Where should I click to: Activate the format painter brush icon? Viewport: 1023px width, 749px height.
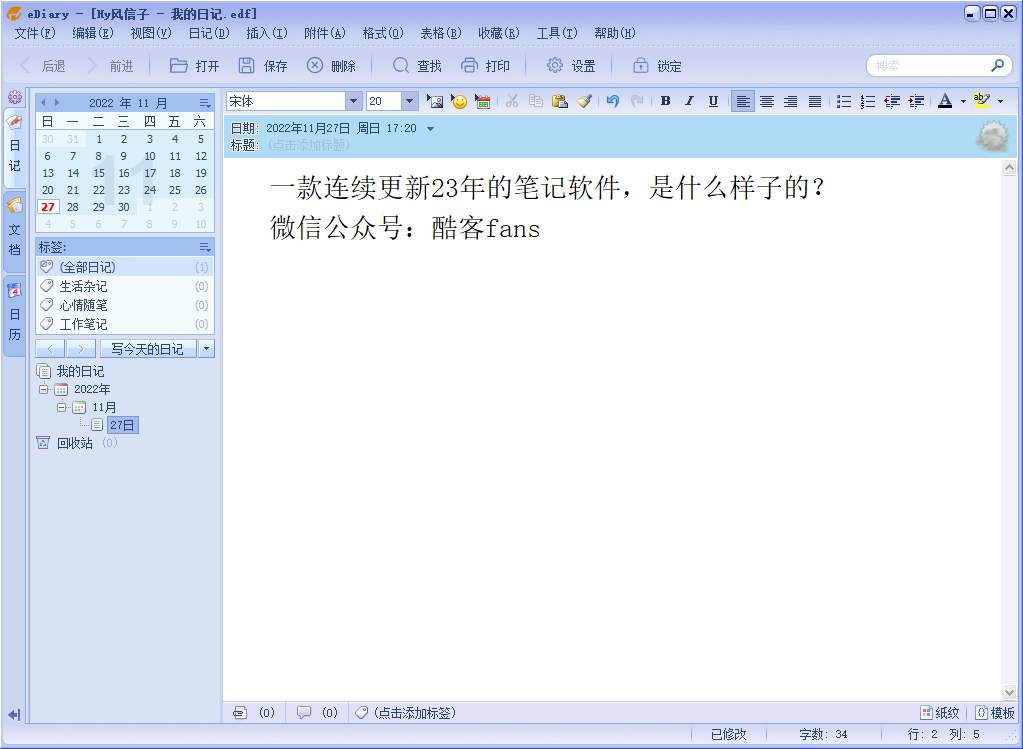(585, 101)
